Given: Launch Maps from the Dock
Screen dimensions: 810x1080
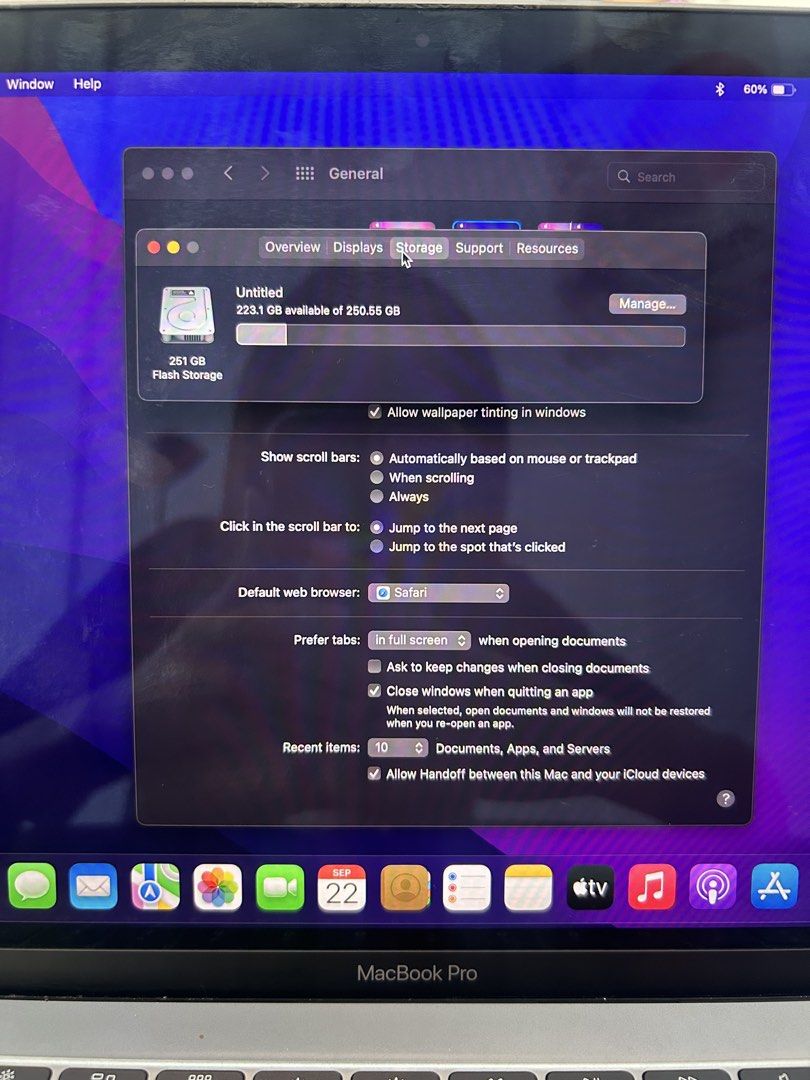Looking at the screenshot, I should [155, 886].
